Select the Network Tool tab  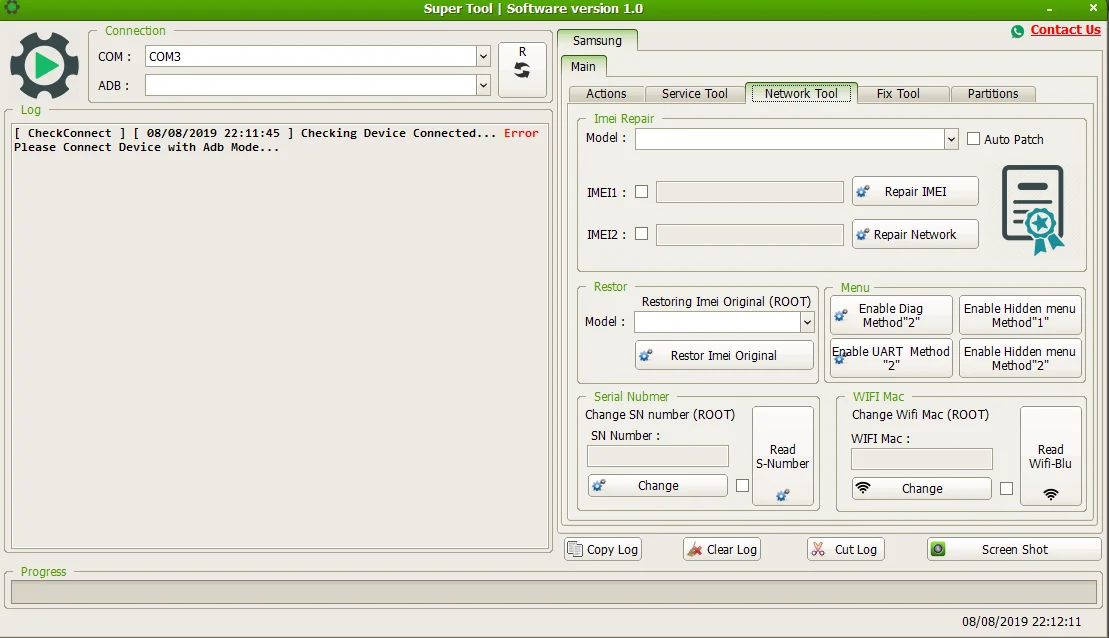tap(801, 93)
